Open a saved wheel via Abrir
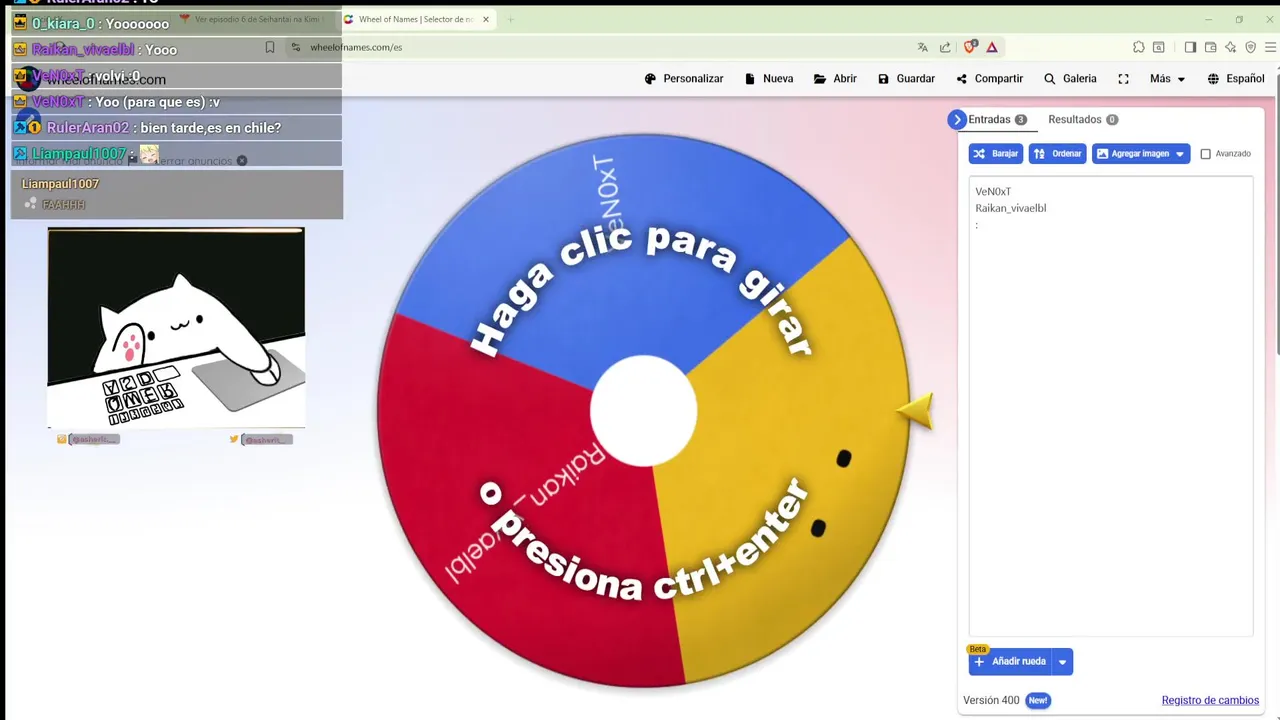Viewport: 1280px width, 720px height. [835, 79]
